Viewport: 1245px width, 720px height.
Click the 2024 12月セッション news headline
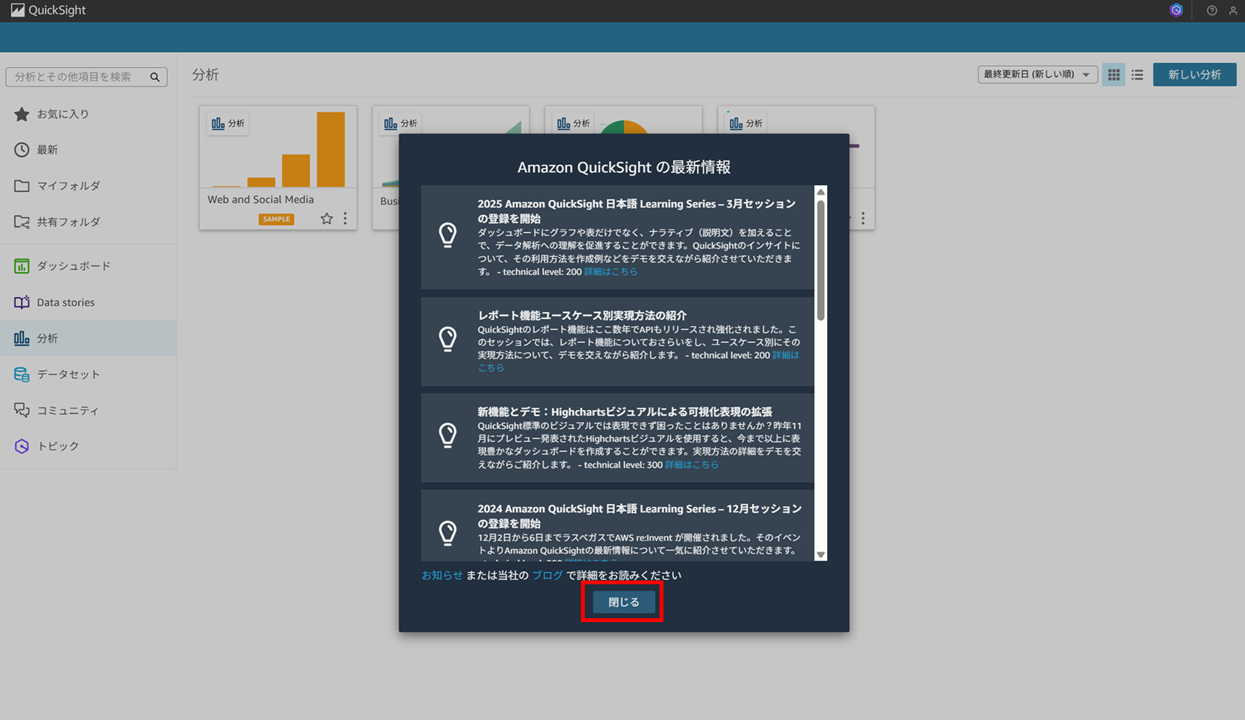pyautogui.click(x=639, y=516)
